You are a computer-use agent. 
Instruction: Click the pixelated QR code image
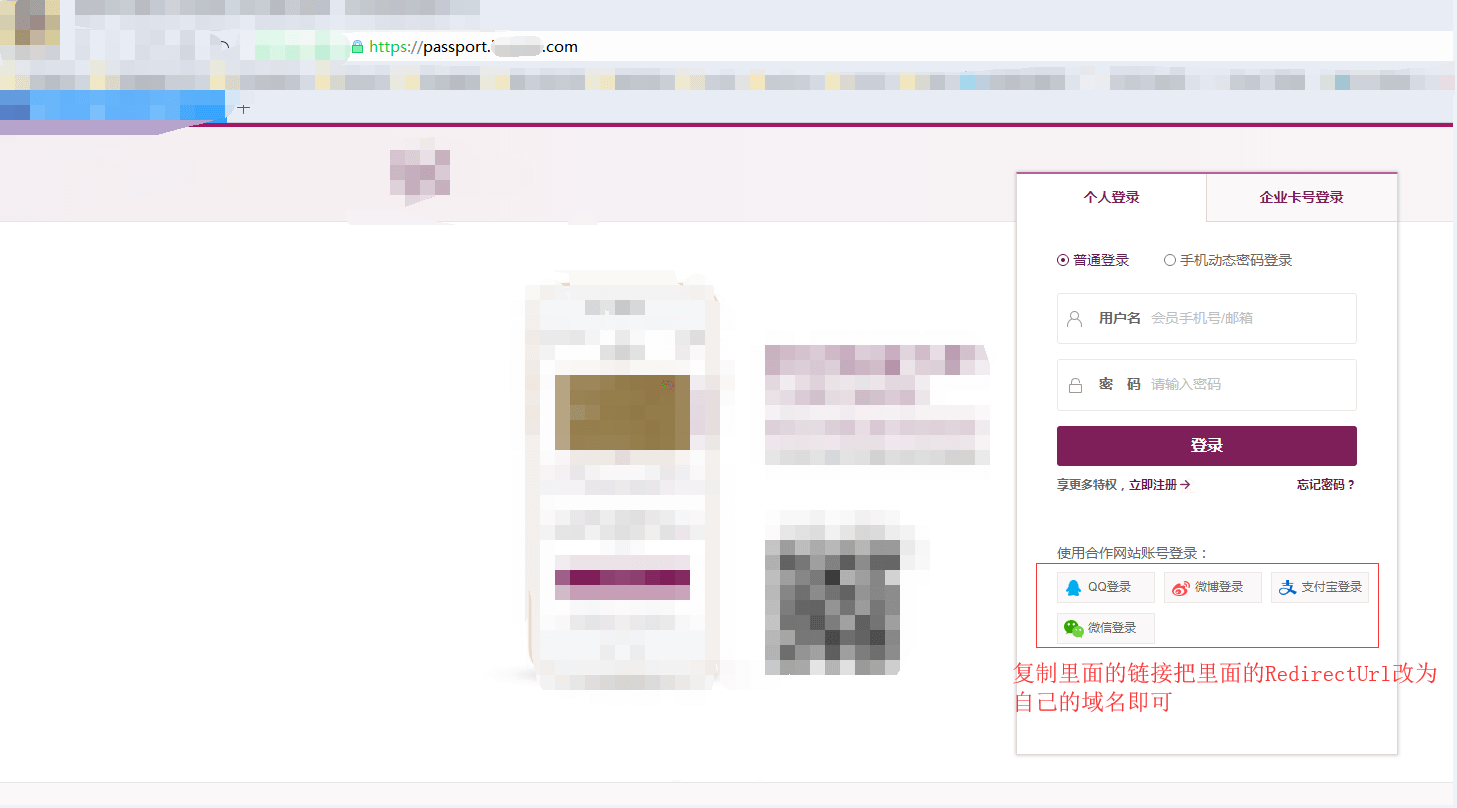[832, 607]
